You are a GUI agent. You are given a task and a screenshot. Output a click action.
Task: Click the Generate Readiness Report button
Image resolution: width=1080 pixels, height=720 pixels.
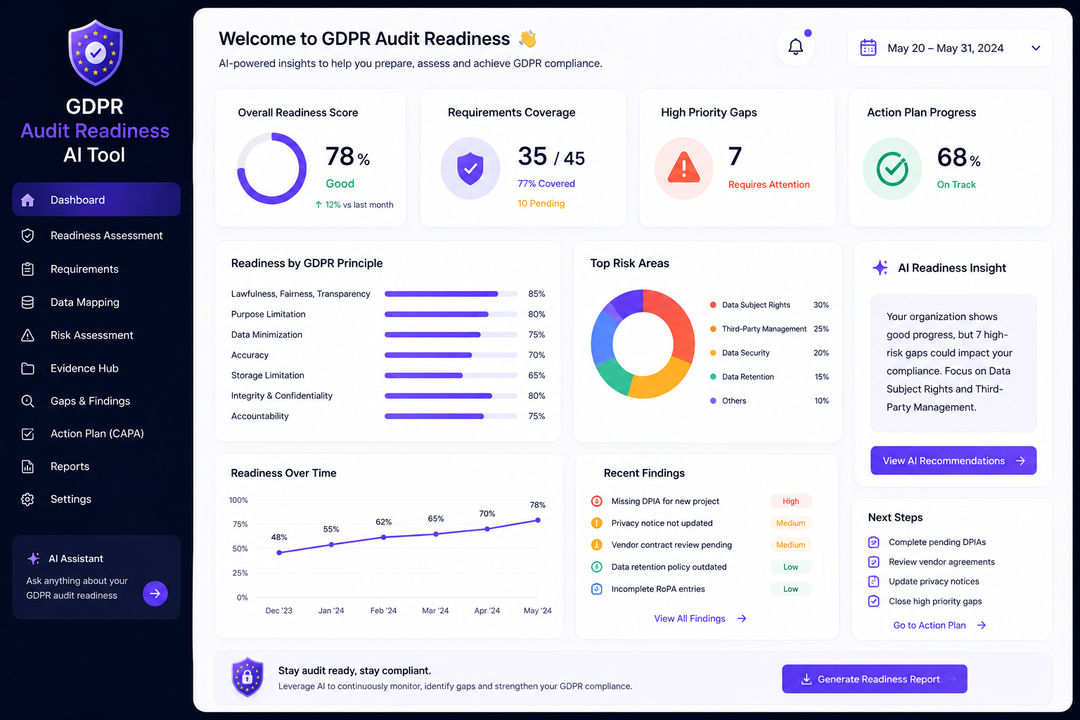[x=874, y=679]
